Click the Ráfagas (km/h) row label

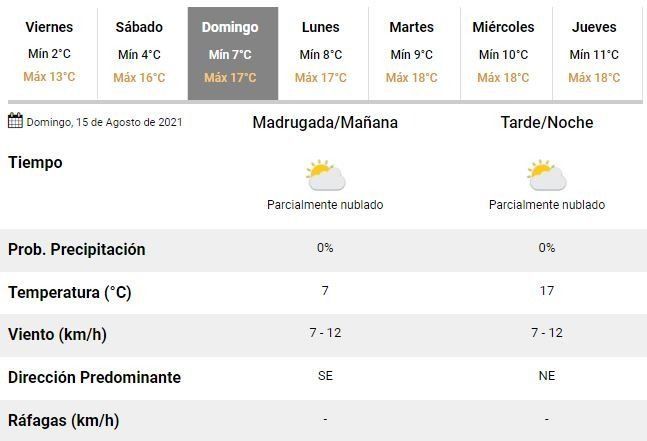click(x=63, y=421)
